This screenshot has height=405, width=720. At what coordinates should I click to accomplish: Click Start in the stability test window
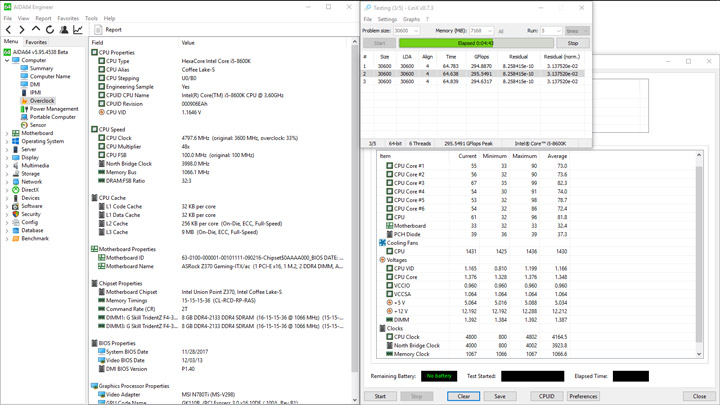[x=380, y=396]
